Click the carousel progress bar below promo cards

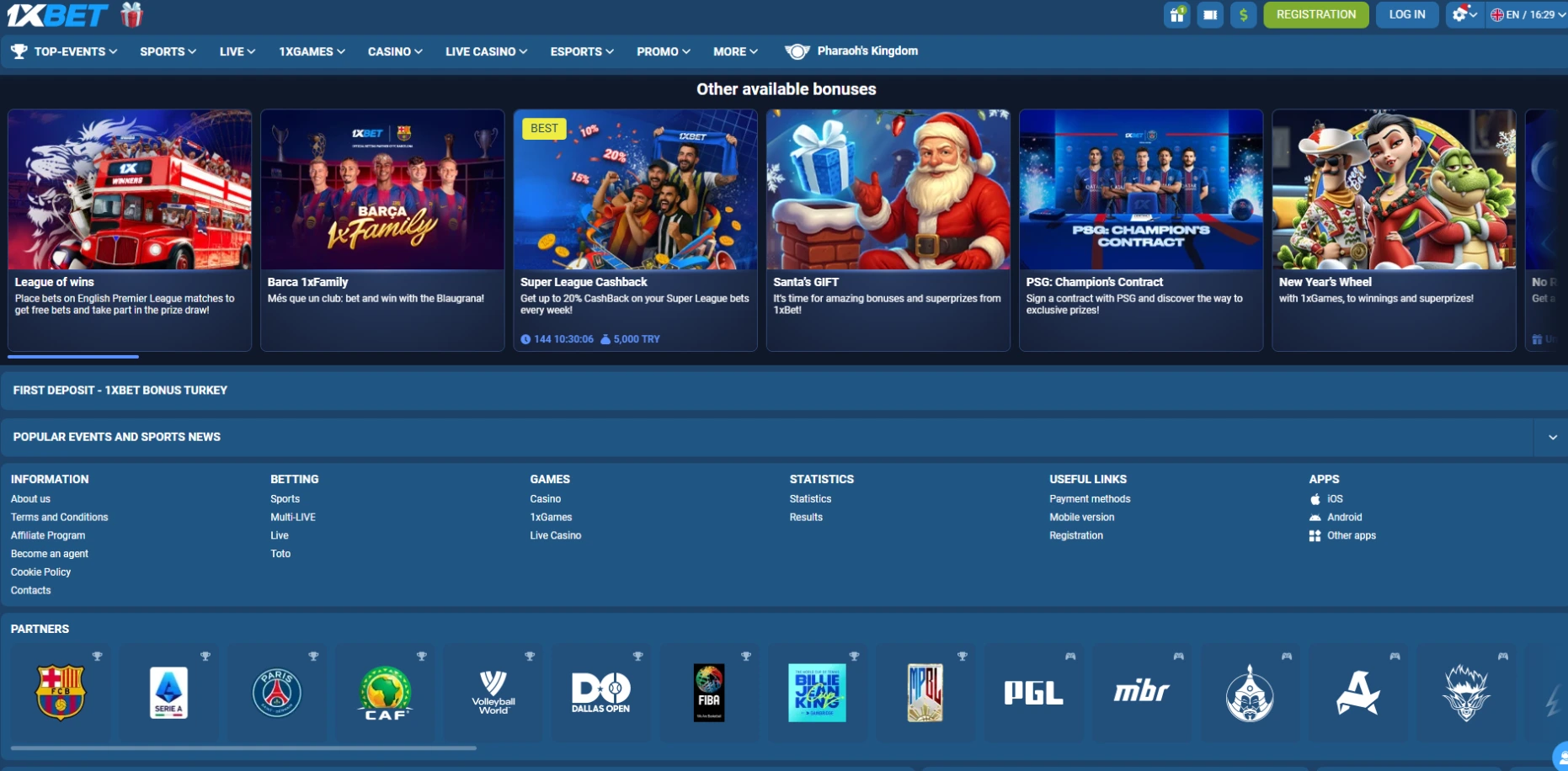click(72, 357)
